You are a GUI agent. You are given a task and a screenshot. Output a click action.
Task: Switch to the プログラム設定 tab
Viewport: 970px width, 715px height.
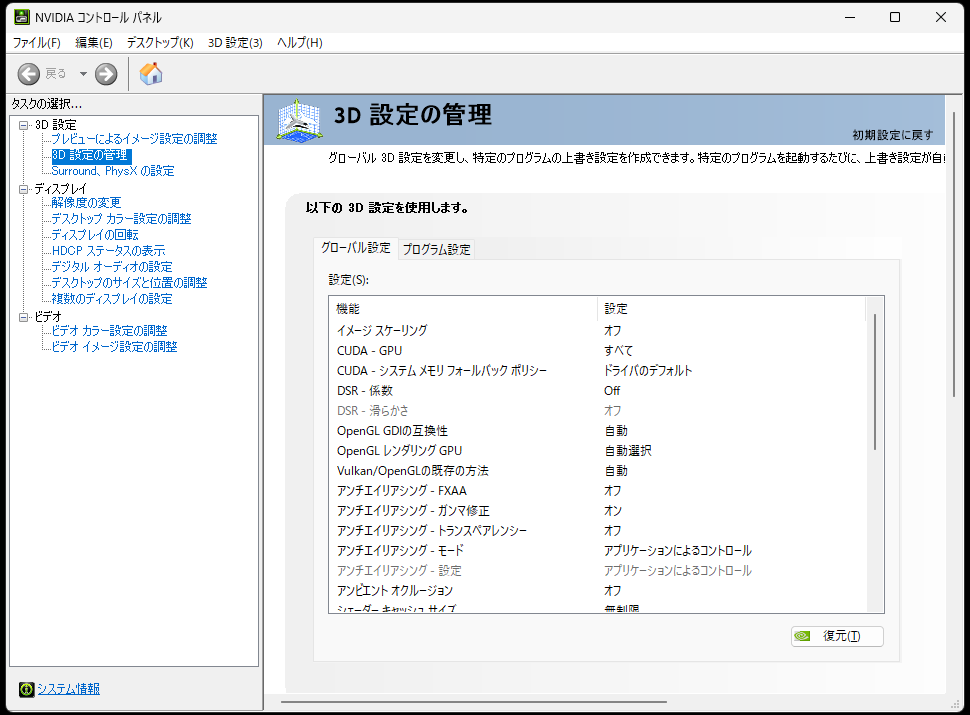point(436,249)
